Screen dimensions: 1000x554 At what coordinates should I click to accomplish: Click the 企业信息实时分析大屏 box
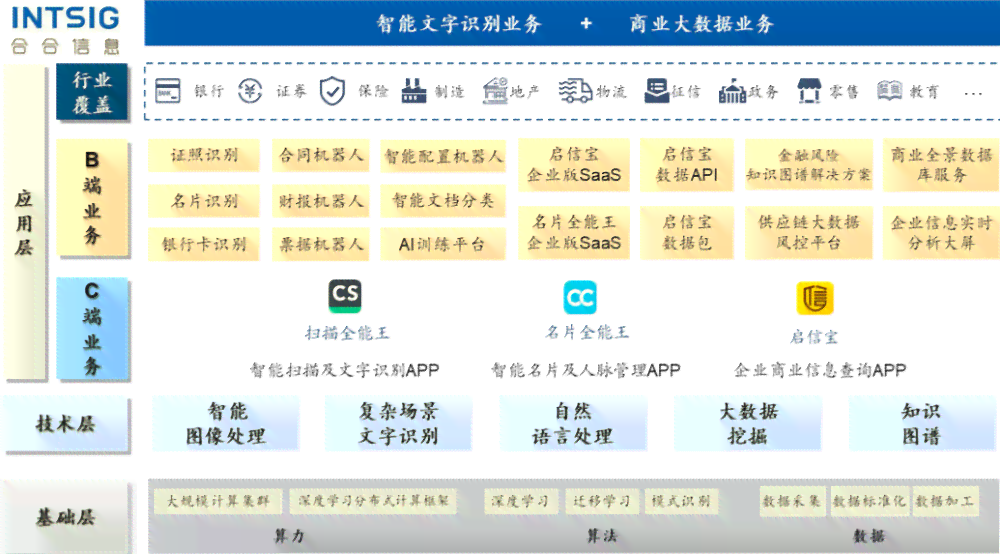point(941,233)
